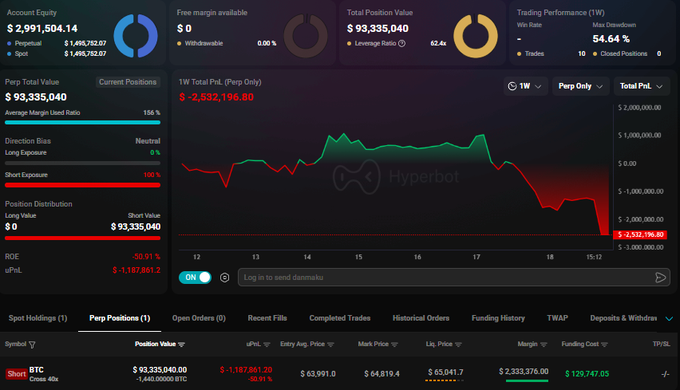Open the Funding History tab

pyautogui.click(x=498, y=318)
